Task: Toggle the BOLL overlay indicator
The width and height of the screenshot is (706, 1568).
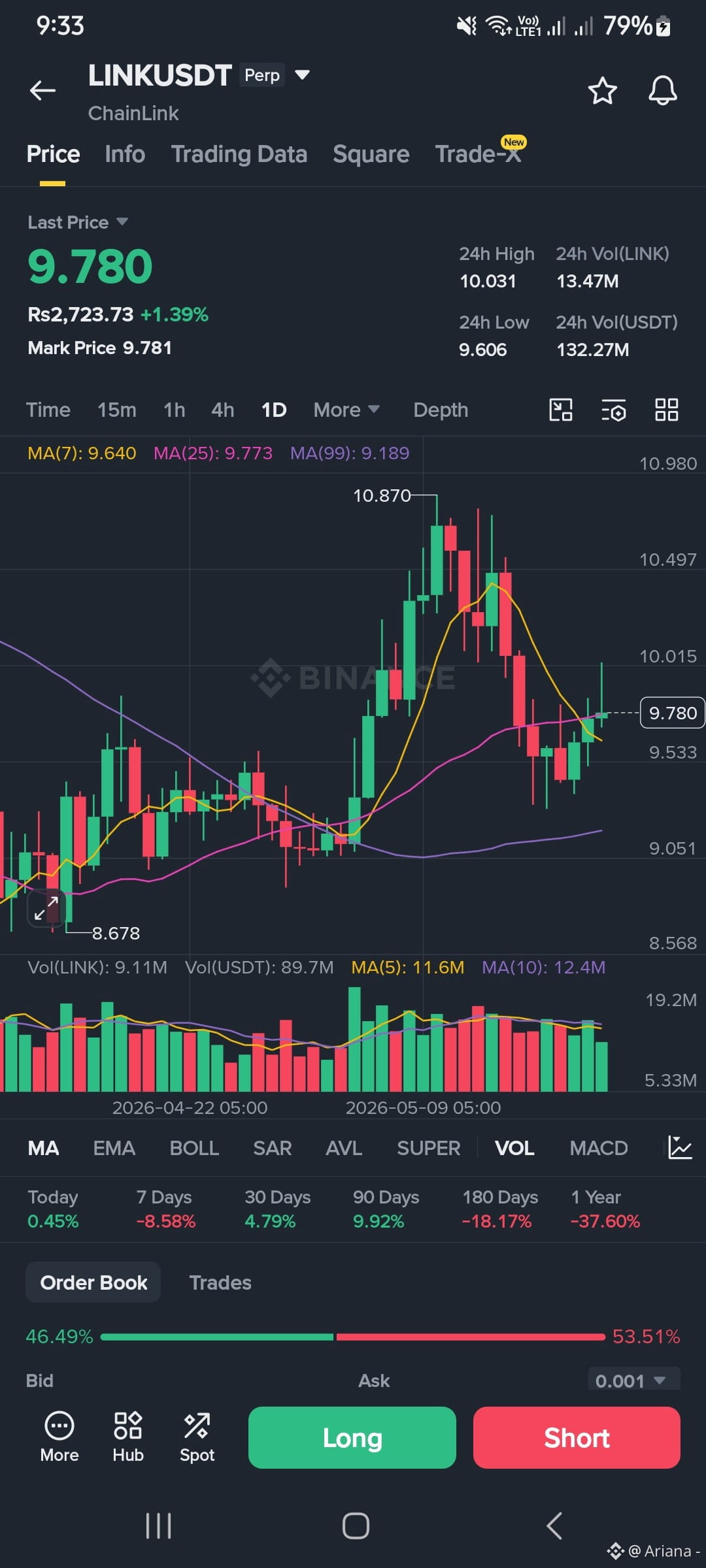Action: point(194,1148)
